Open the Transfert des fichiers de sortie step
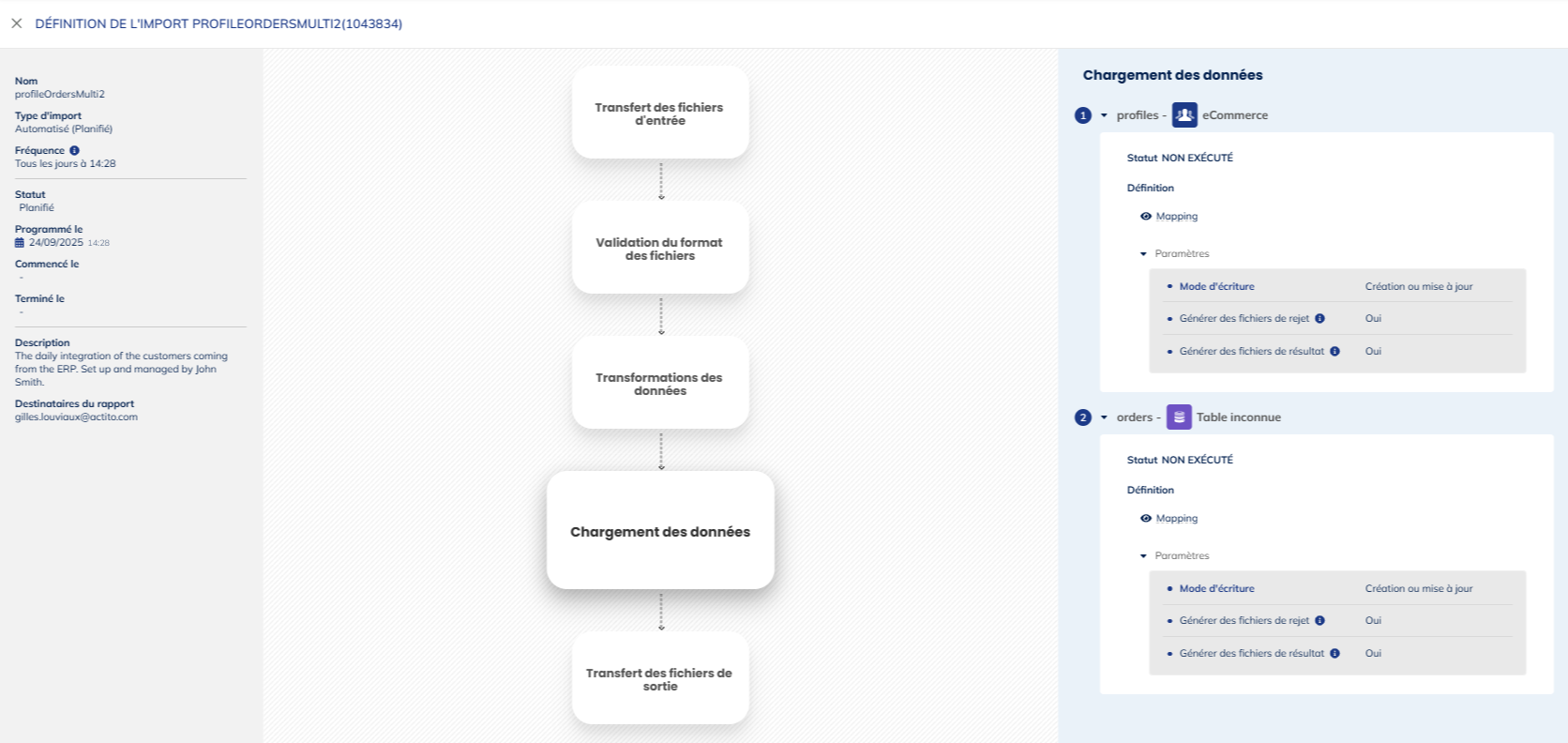This screenshot has height=743, width=1568. (660, 678)
